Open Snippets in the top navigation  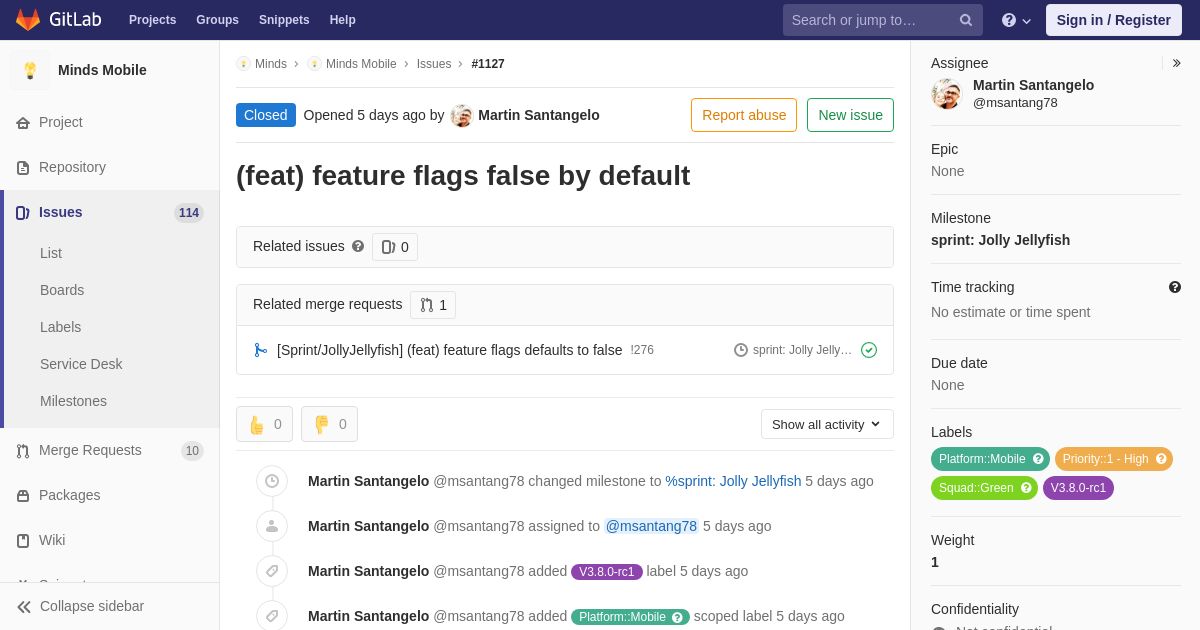click(284, 20)
